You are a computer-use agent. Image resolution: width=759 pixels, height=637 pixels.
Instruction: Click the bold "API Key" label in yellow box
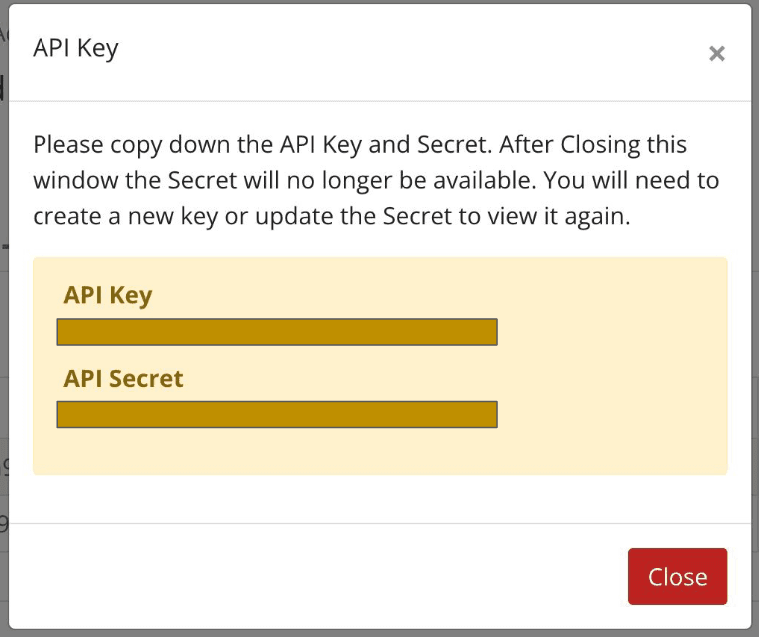[108, 295]
